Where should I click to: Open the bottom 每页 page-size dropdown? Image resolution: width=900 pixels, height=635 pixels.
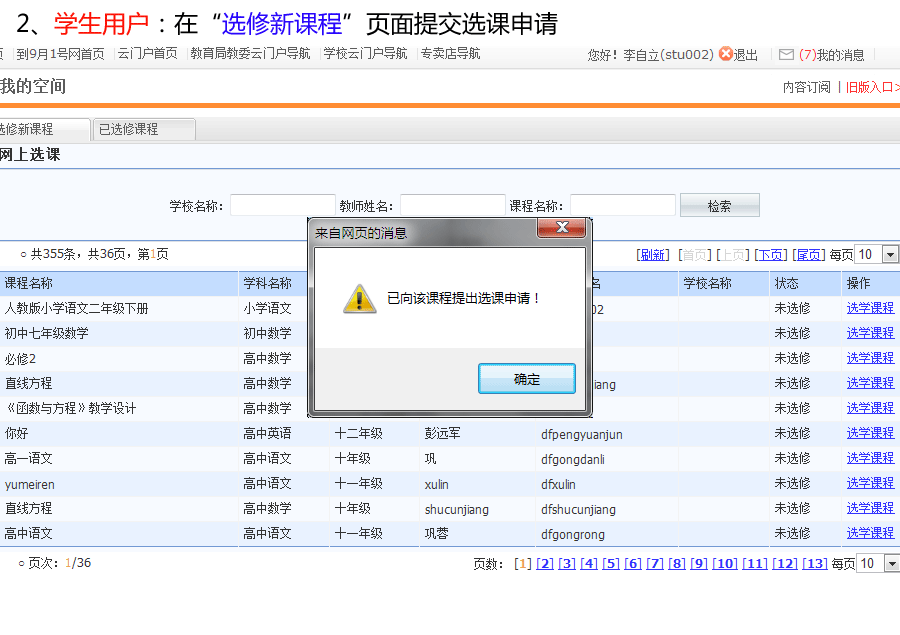point(889,563)
